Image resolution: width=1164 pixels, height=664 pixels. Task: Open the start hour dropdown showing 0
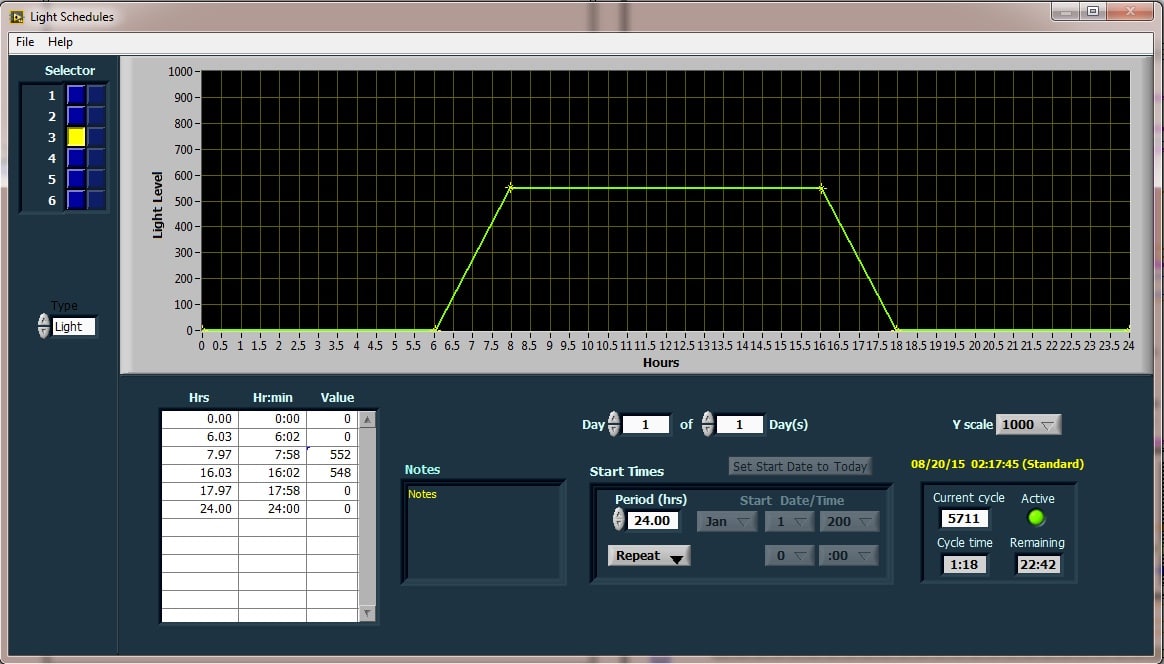[x=790, y=556]
